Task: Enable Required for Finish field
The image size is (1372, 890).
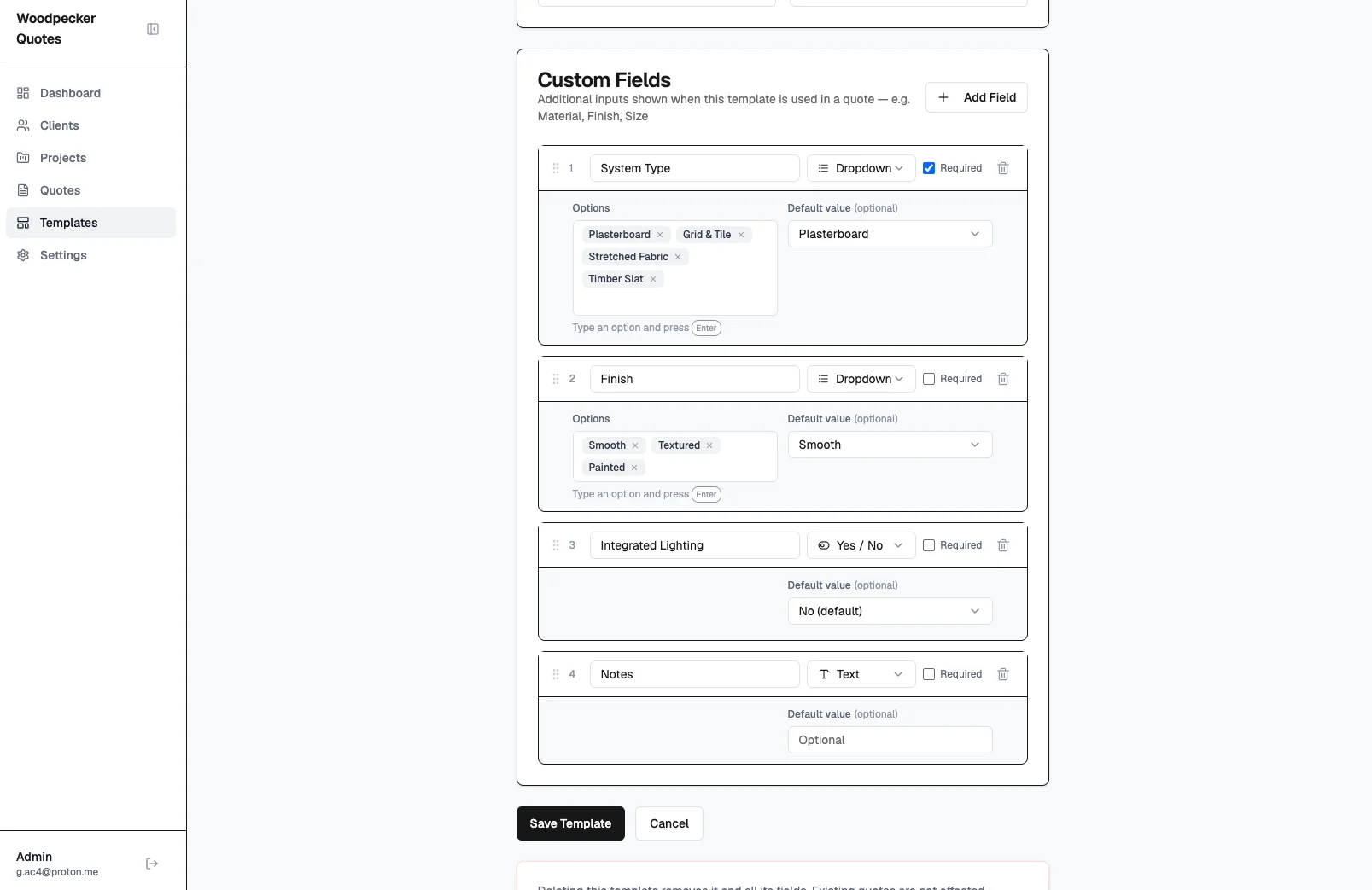Action: [x=929, y=379]
